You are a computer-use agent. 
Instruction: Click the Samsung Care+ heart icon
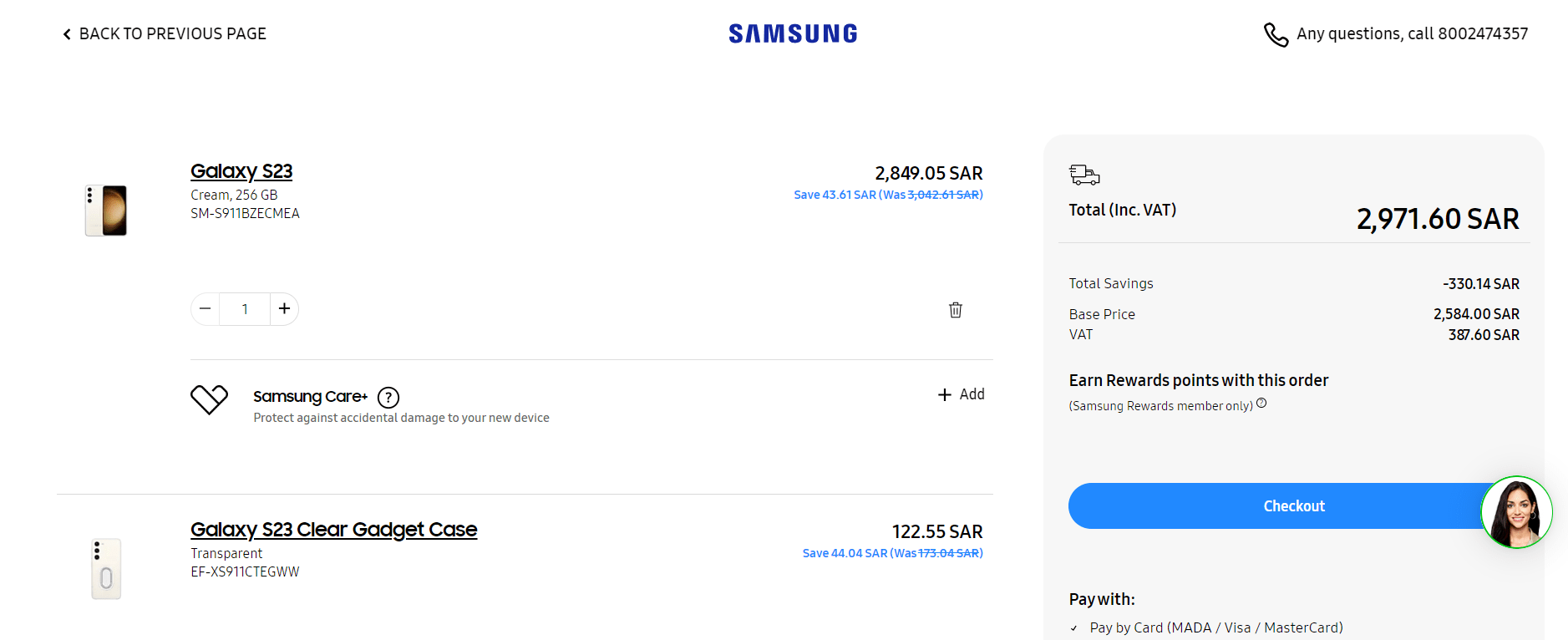[210, 401]
